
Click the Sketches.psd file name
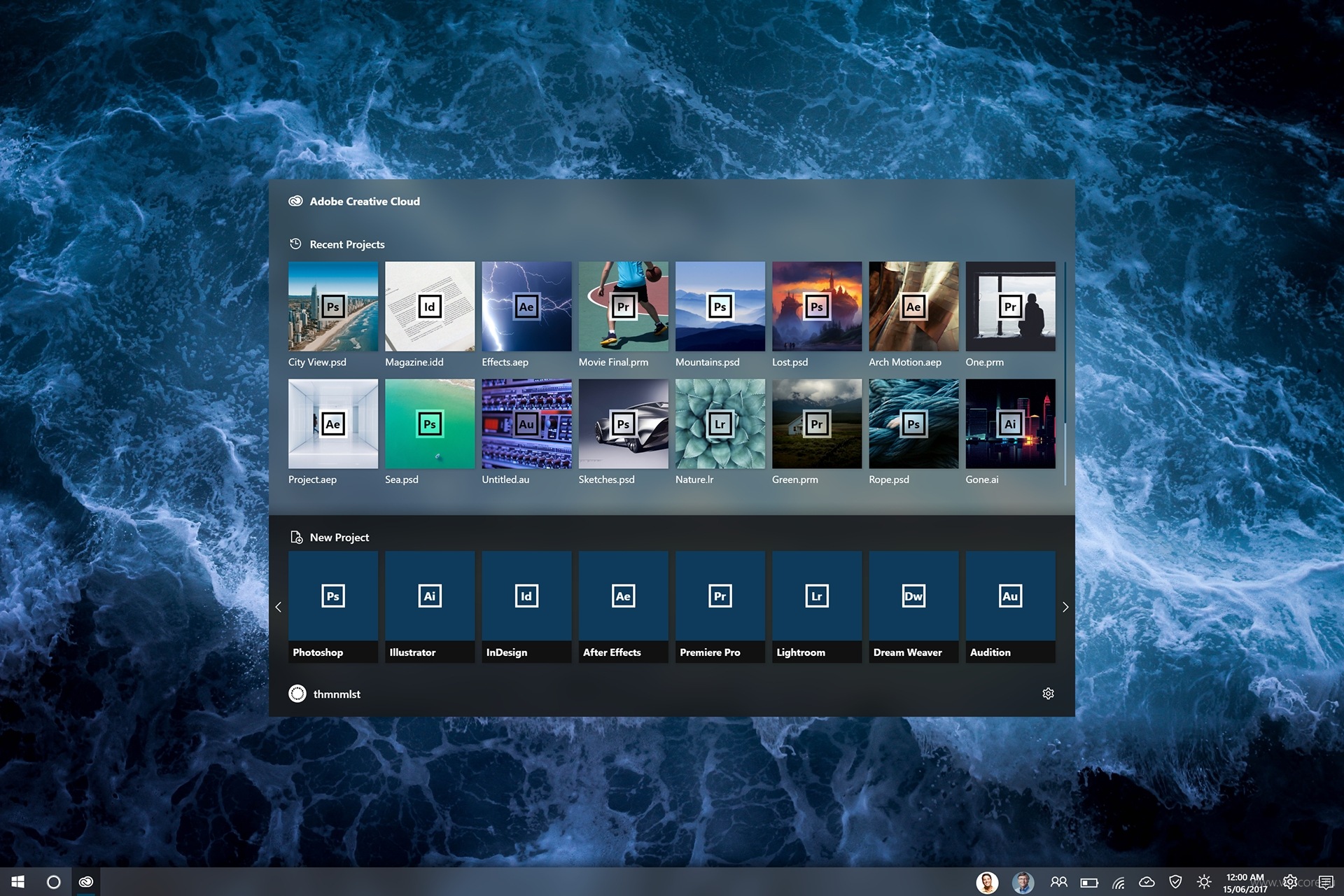[606, 479]
